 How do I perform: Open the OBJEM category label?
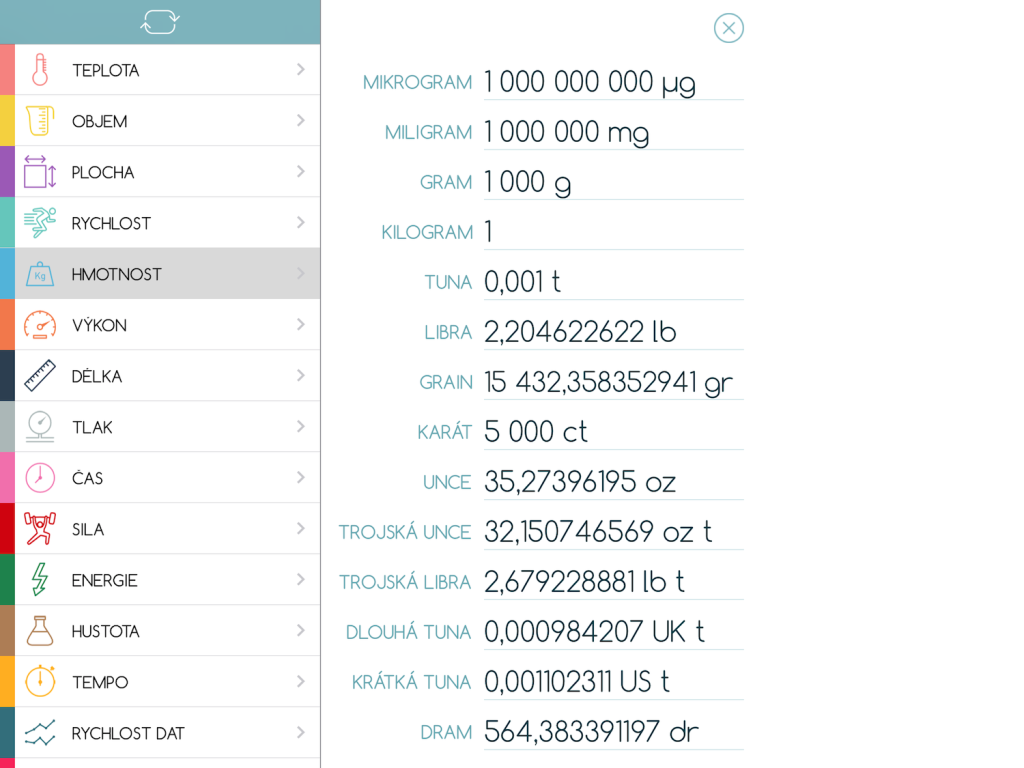pyautogui.click(x=99, y=121)
